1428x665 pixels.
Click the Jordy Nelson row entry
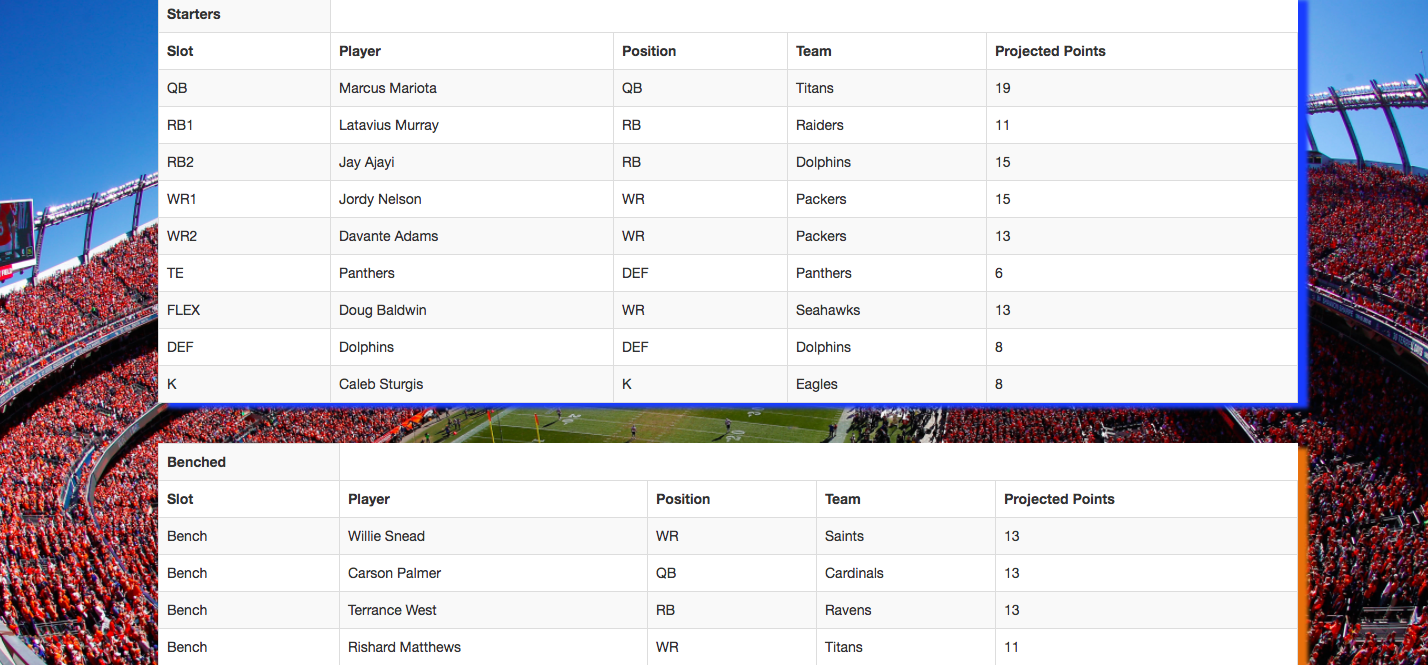380,199
